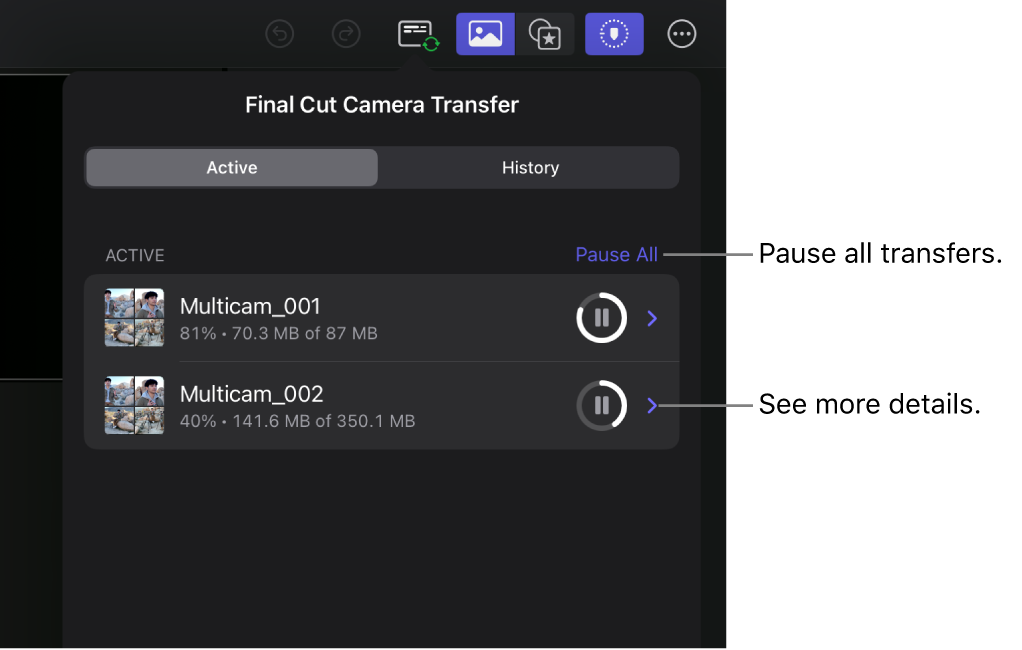The width and height of the screenshot is (1022, 650).
Task: Expand details for Multicam_001 transfer
Action: [652, 317]
